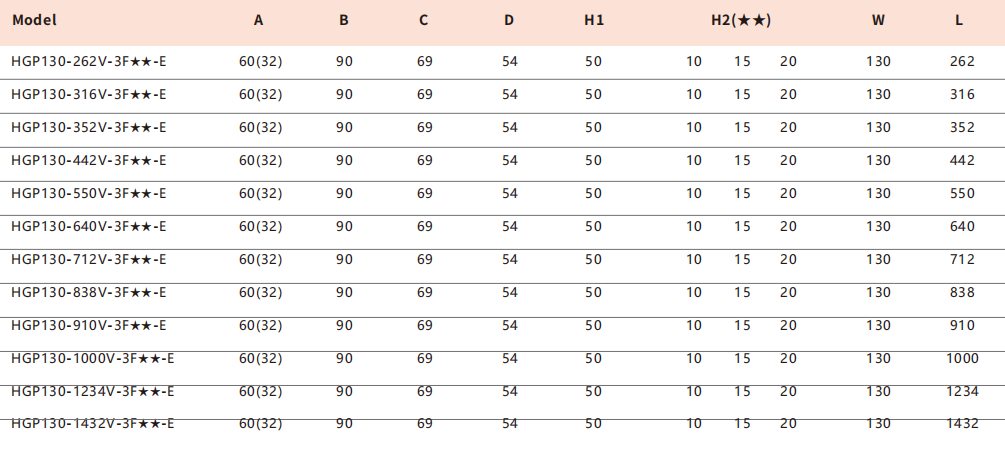Click model HGP130-1432V-3F★★-E
1005x450 pixels.
[93, 424]
